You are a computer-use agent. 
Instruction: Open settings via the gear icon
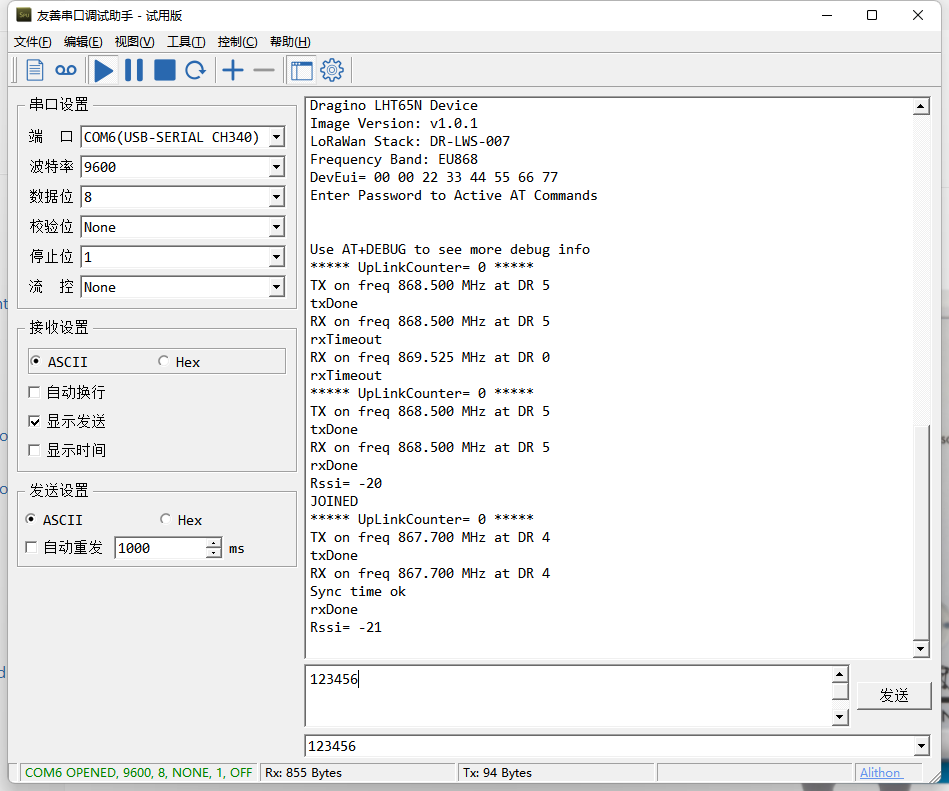coord(332,70)
